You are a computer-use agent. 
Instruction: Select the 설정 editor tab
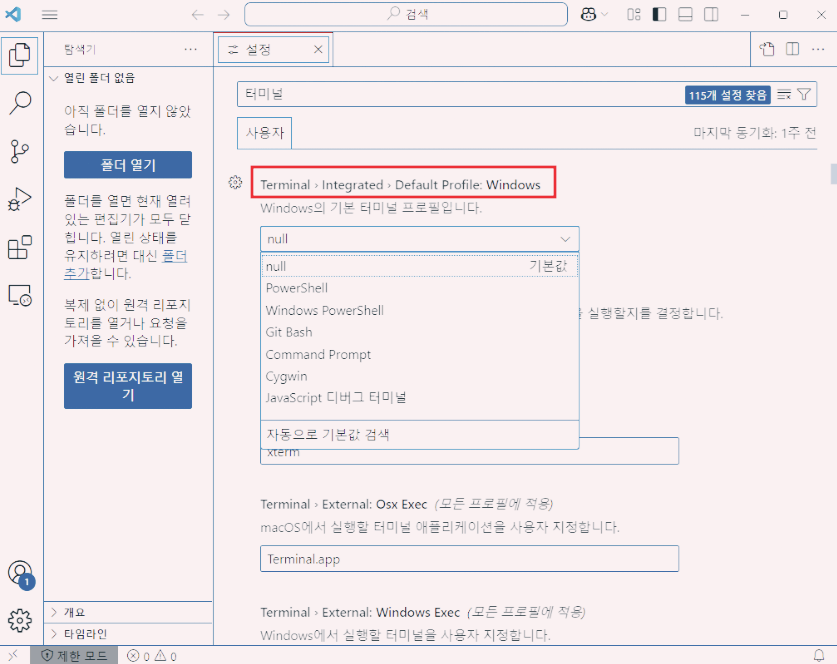pyautogui.click(x=273, y=50)
